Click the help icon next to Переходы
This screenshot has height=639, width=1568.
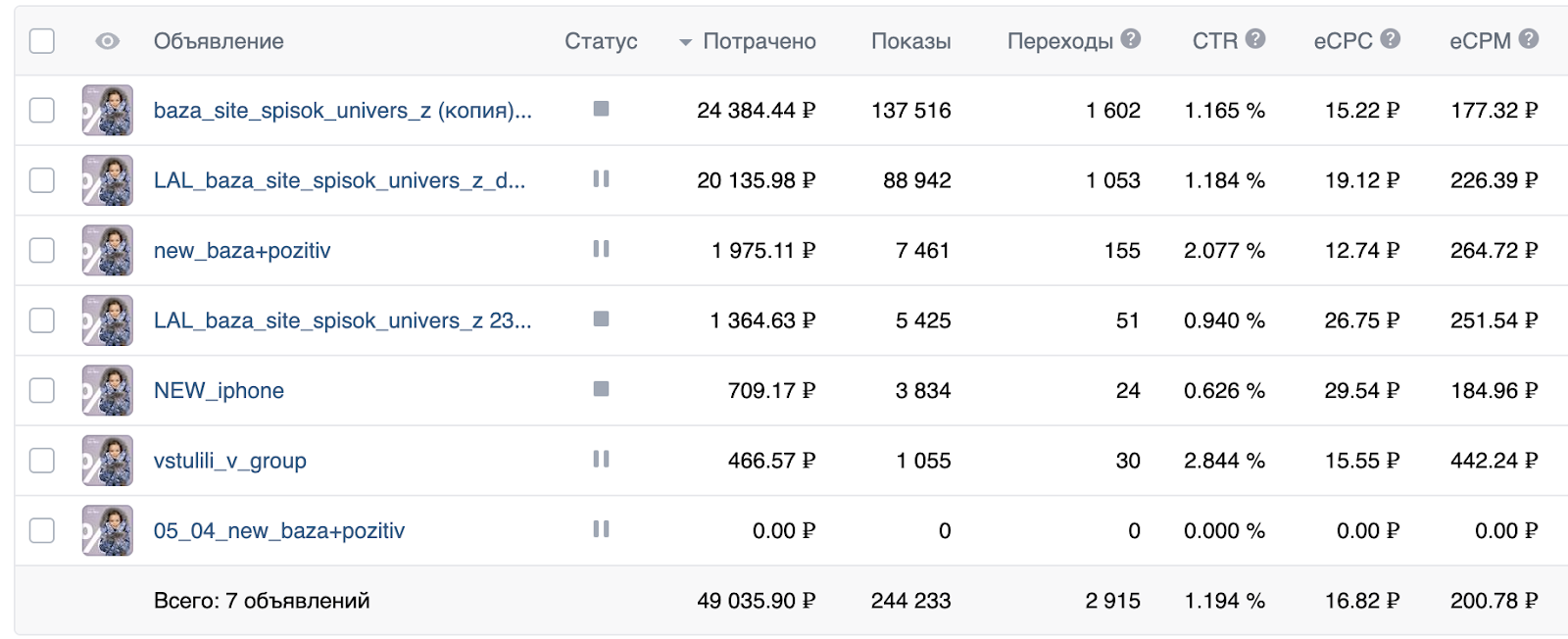coord(1131,39)
